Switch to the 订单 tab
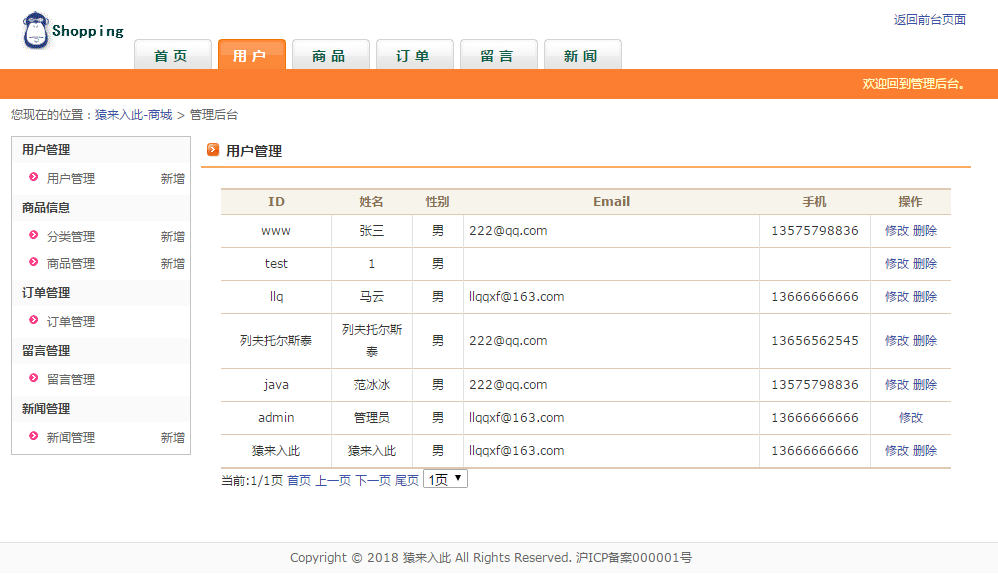998x574 pixels. pos(414,55)
